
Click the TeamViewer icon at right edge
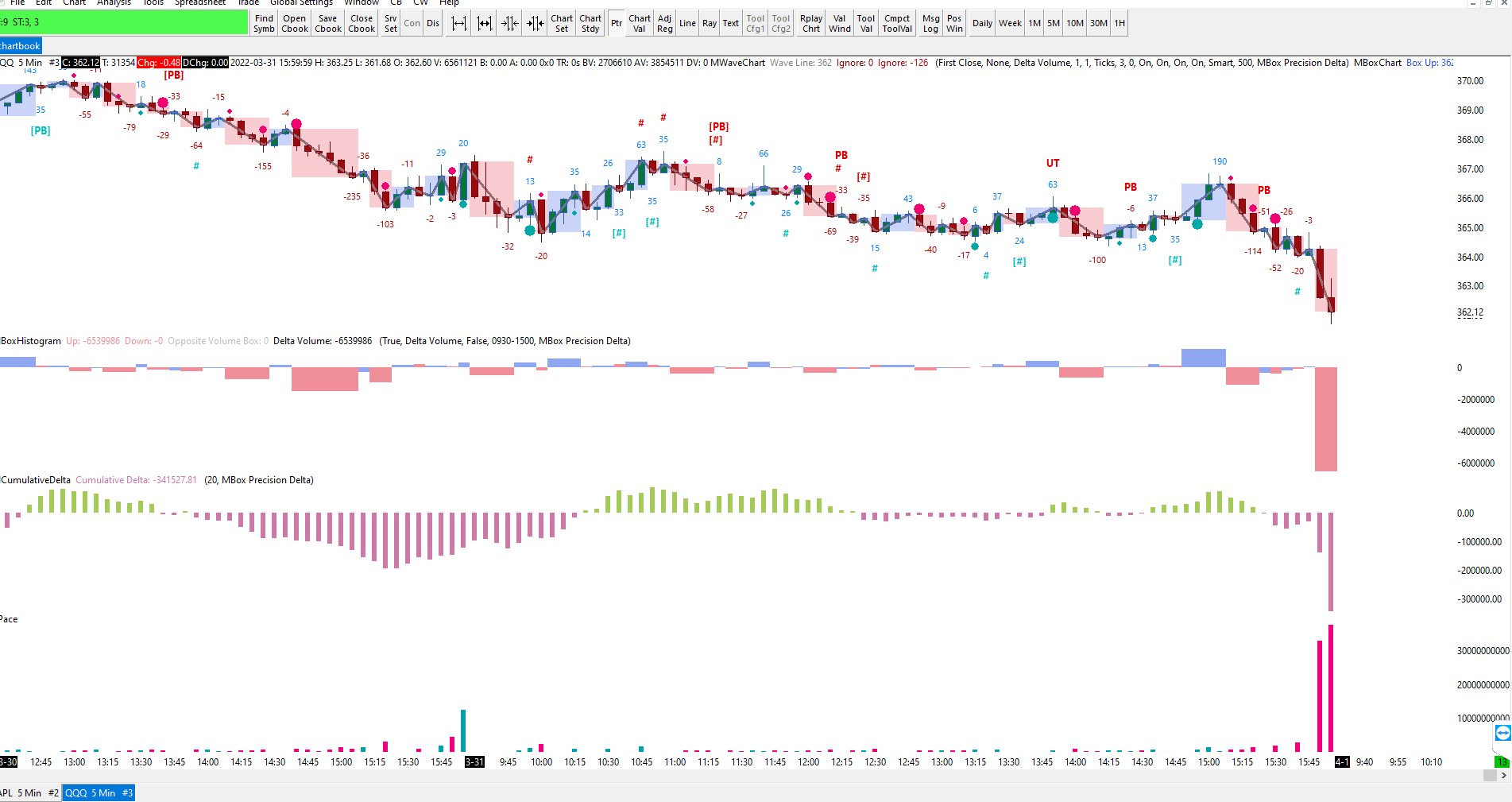pos(1502,733)
